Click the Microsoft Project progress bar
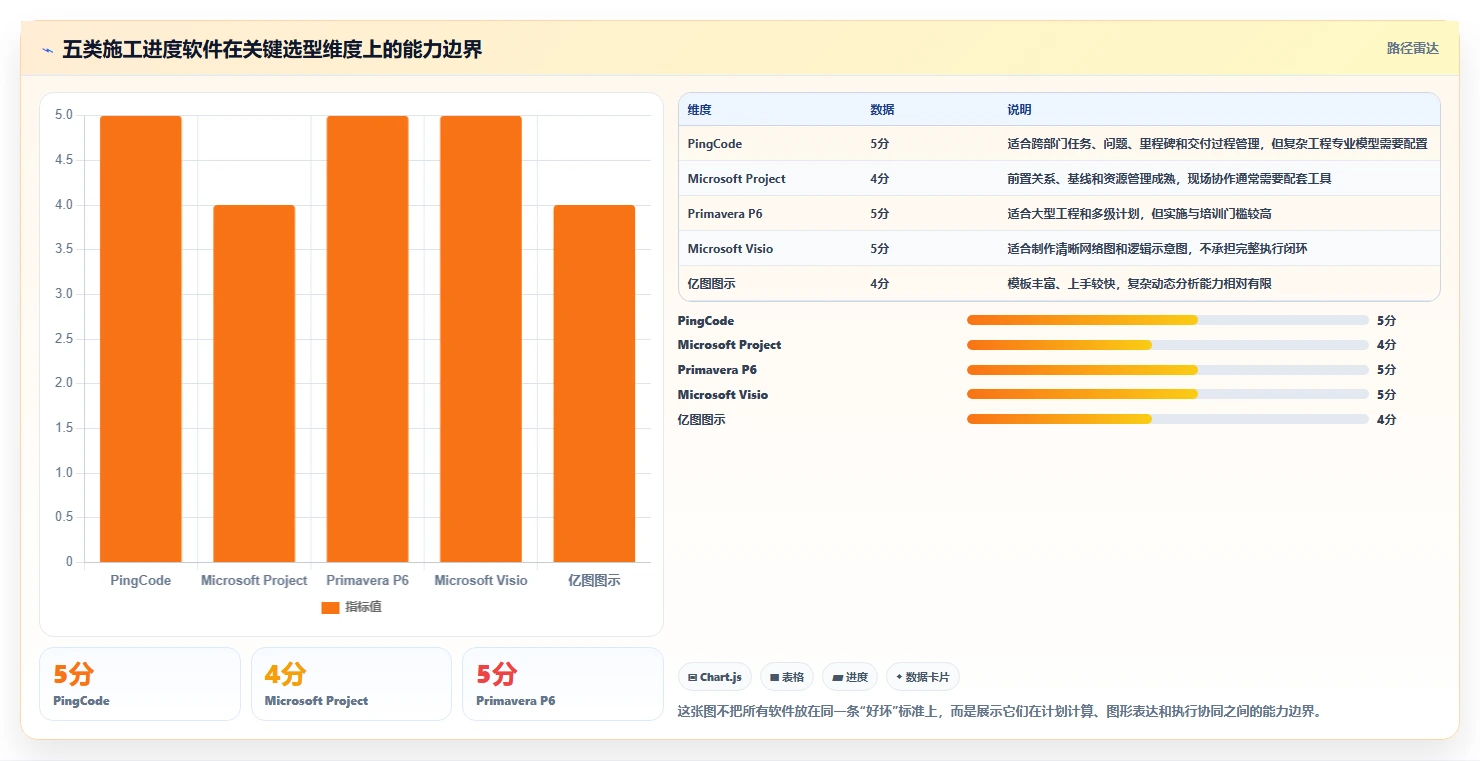Screen dimensions: 1480x761 [x=1168, y=345]
